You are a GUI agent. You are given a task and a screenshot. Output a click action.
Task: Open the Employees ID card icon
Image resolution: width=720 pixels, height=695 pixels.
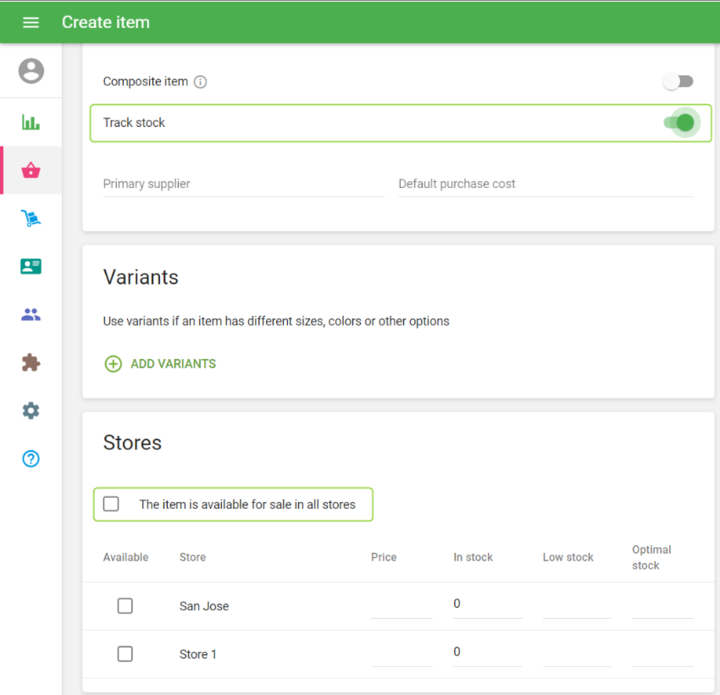click(31, 266)
